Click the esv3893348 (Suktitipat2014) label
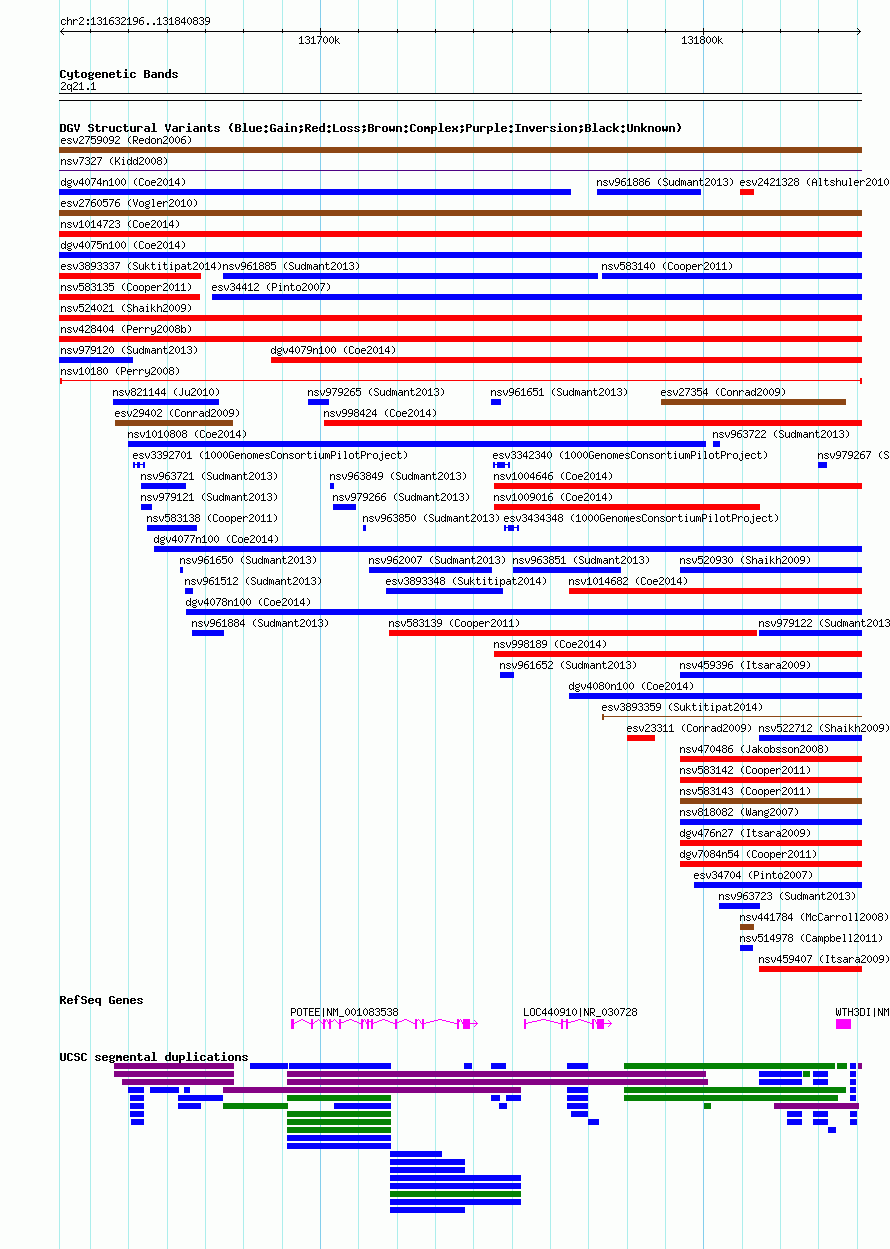Image resolution: width=890 pixels, height=1249 pixels. 466,581
